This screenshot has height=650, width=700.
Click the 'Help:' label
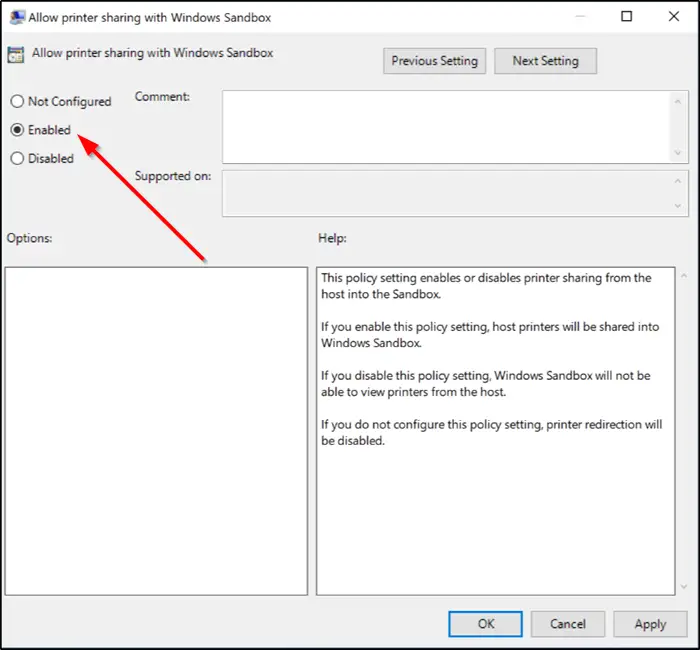click(332, 238)
